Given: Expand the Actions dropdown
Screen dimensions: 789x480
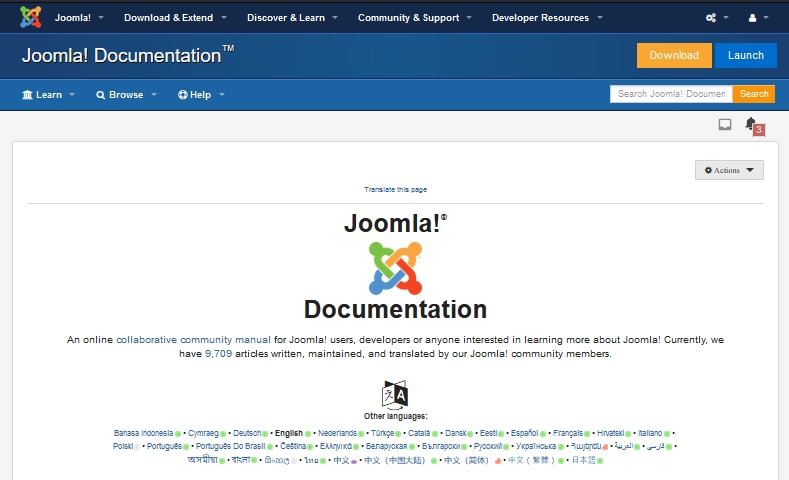Looking at the screenshot, I should click(729, 170).
